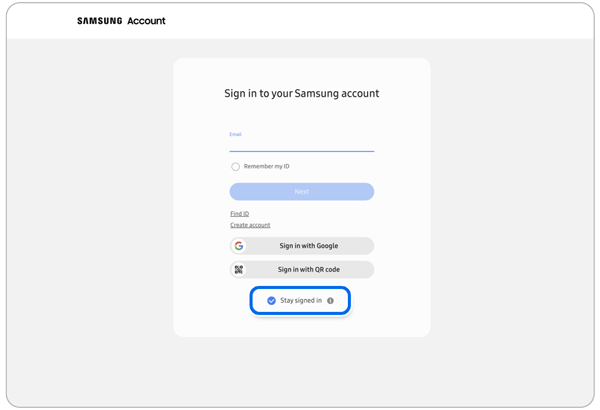Click the Stay signed in label text
Screen dimensions: 600x410
coord(301,301)
